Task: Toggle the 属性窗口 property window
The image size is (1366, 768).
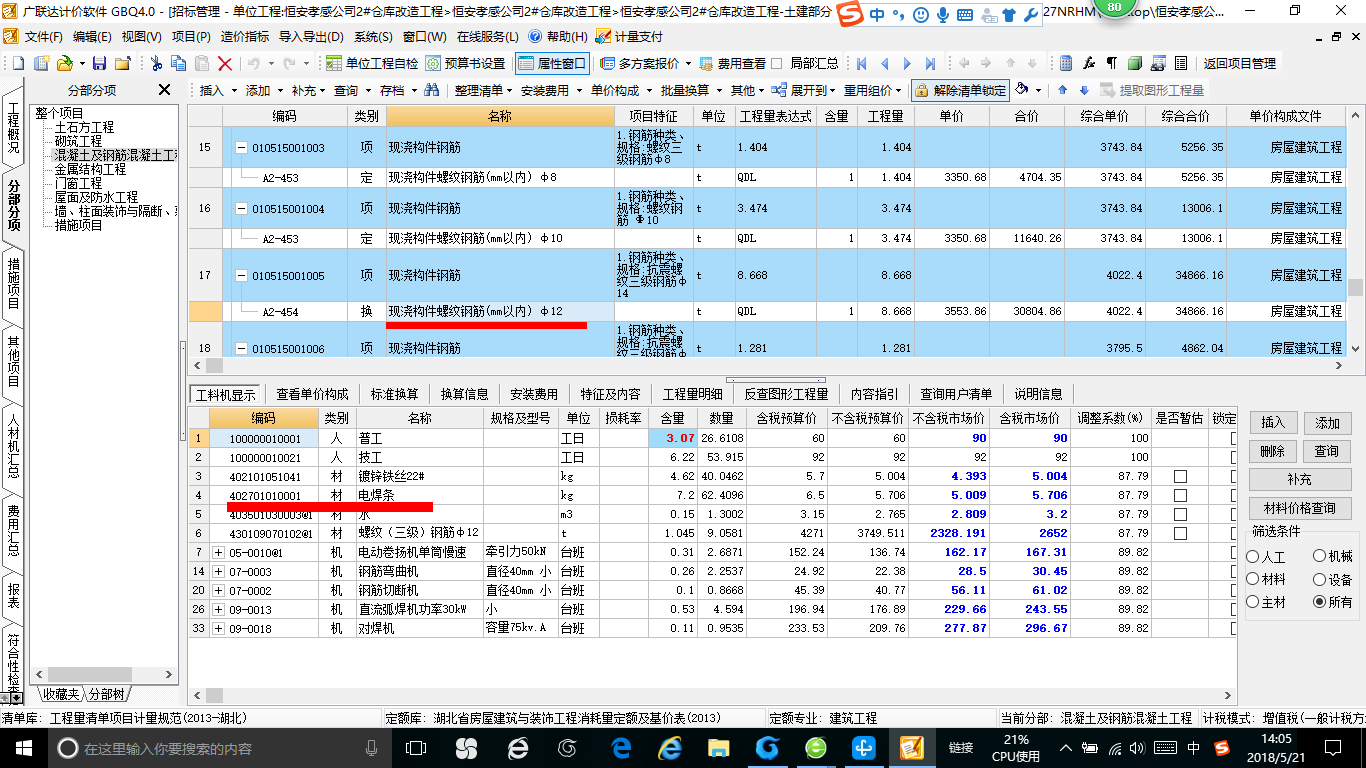Action: (553, 63)
